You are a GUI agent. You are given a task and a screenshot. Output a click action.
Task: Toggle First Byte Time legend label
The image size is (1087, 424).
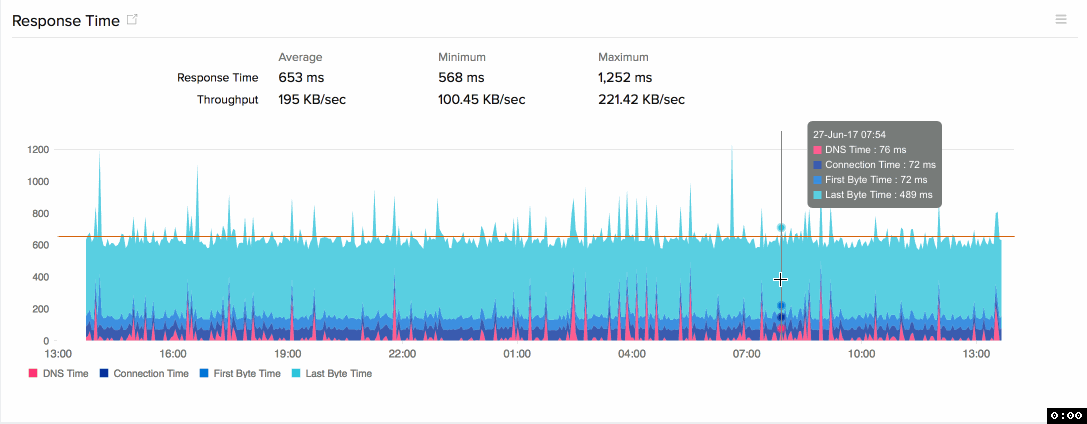pyautogui.click(x=246, y=373)
